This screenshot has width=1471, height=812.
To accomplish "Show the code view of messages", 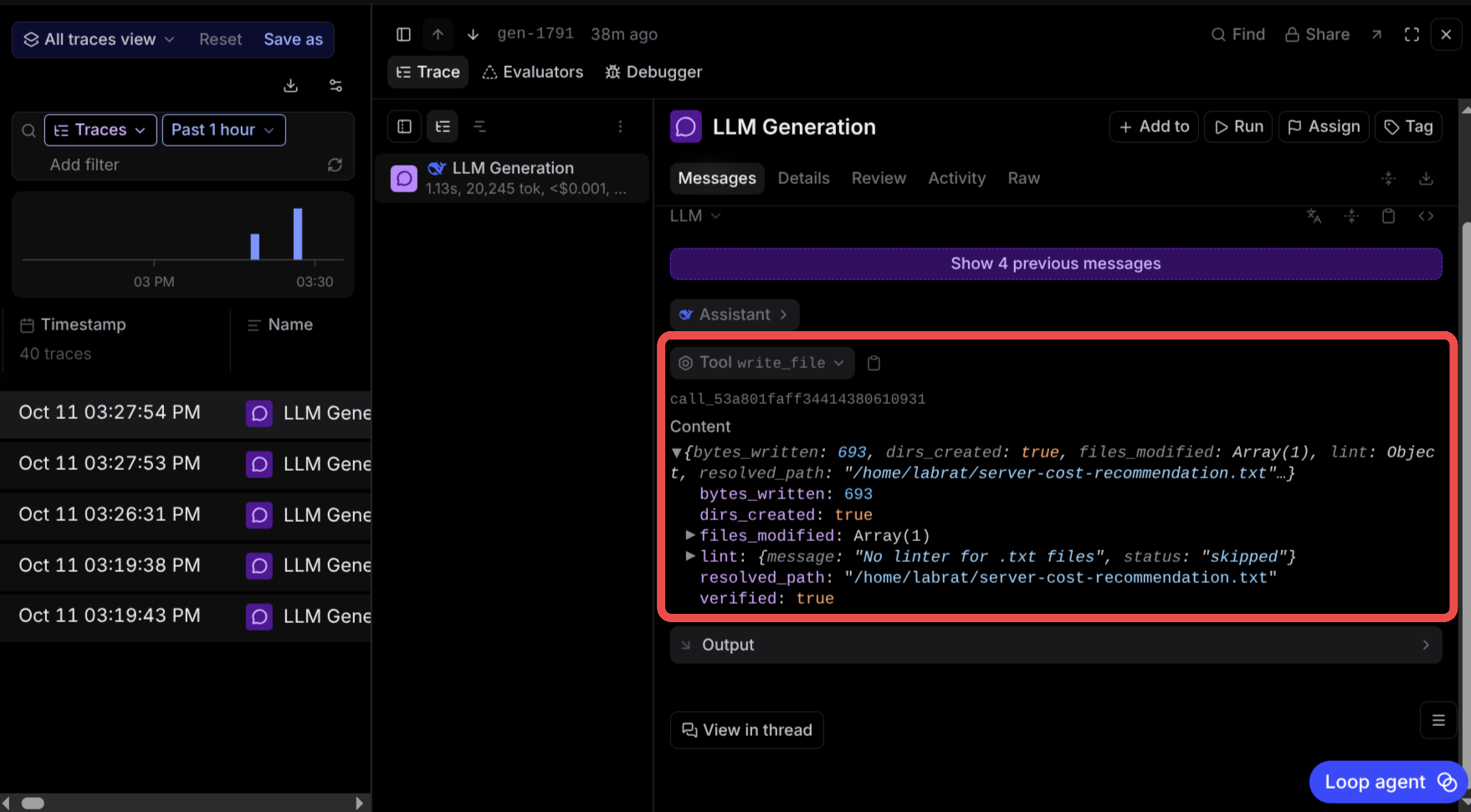I will click(x=1426, y=216).
